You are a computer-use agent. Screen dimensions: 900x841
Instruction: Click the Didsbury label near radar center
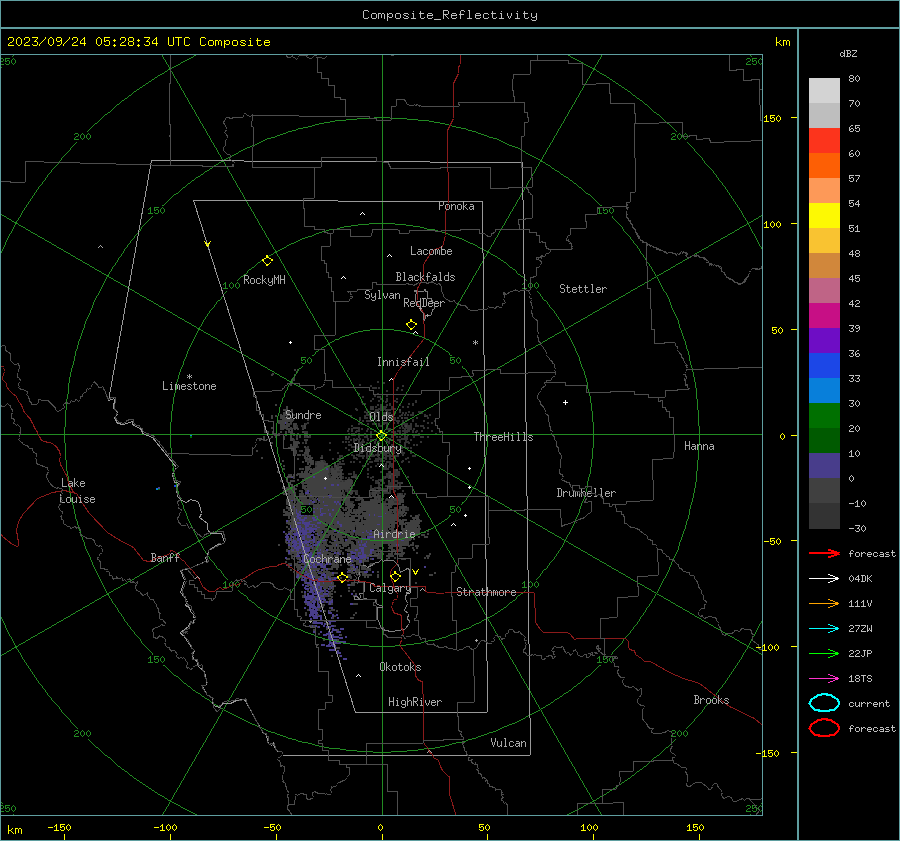(x=378, y=448)
